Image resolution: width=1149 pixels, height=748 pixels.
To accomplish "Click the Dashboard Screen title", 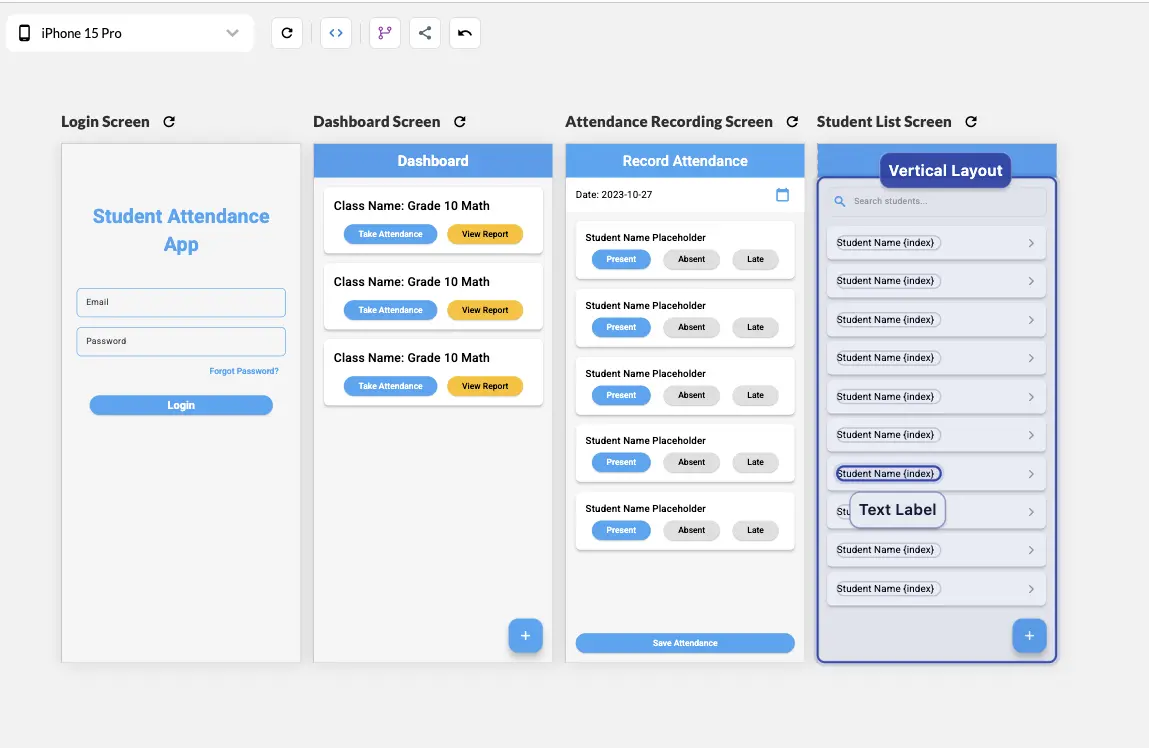I will 377,122.
